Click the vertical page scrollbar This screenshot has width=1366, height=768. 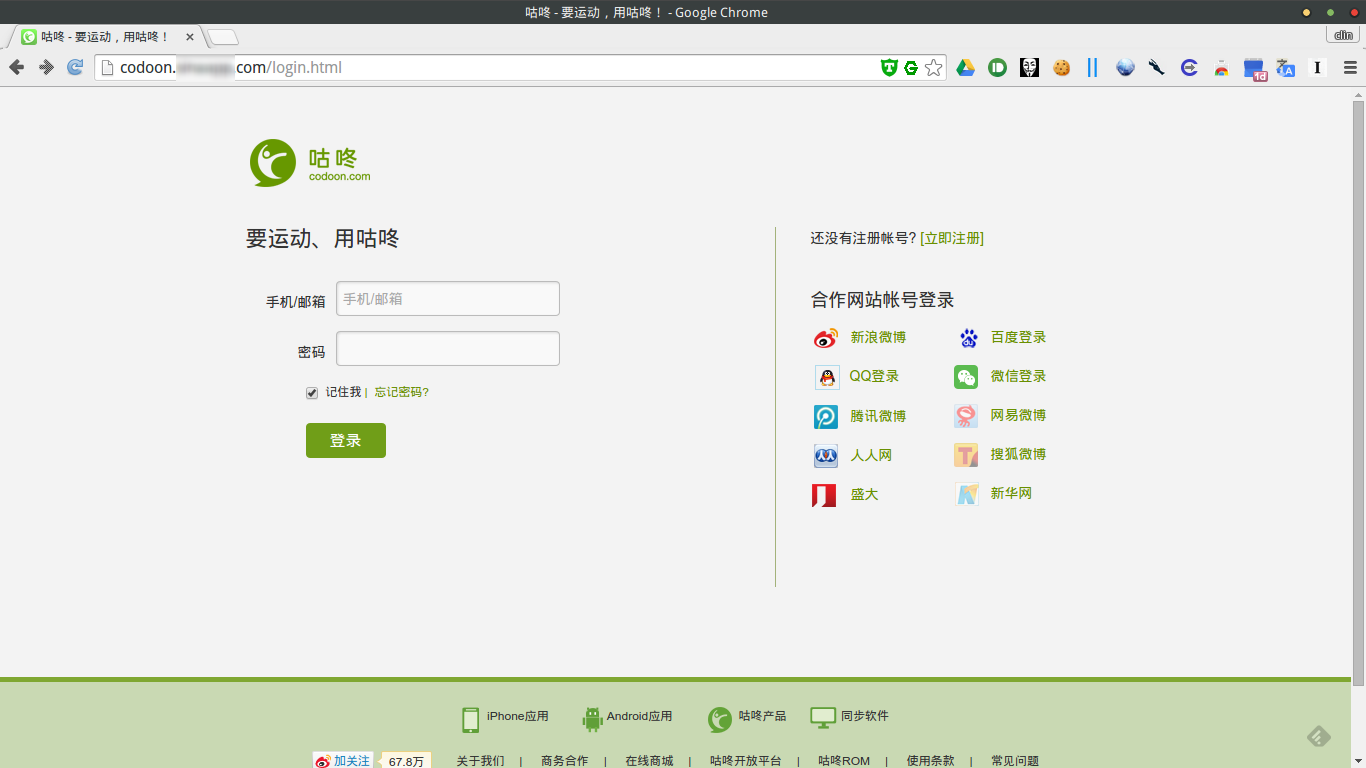[x=1358, y=392]
